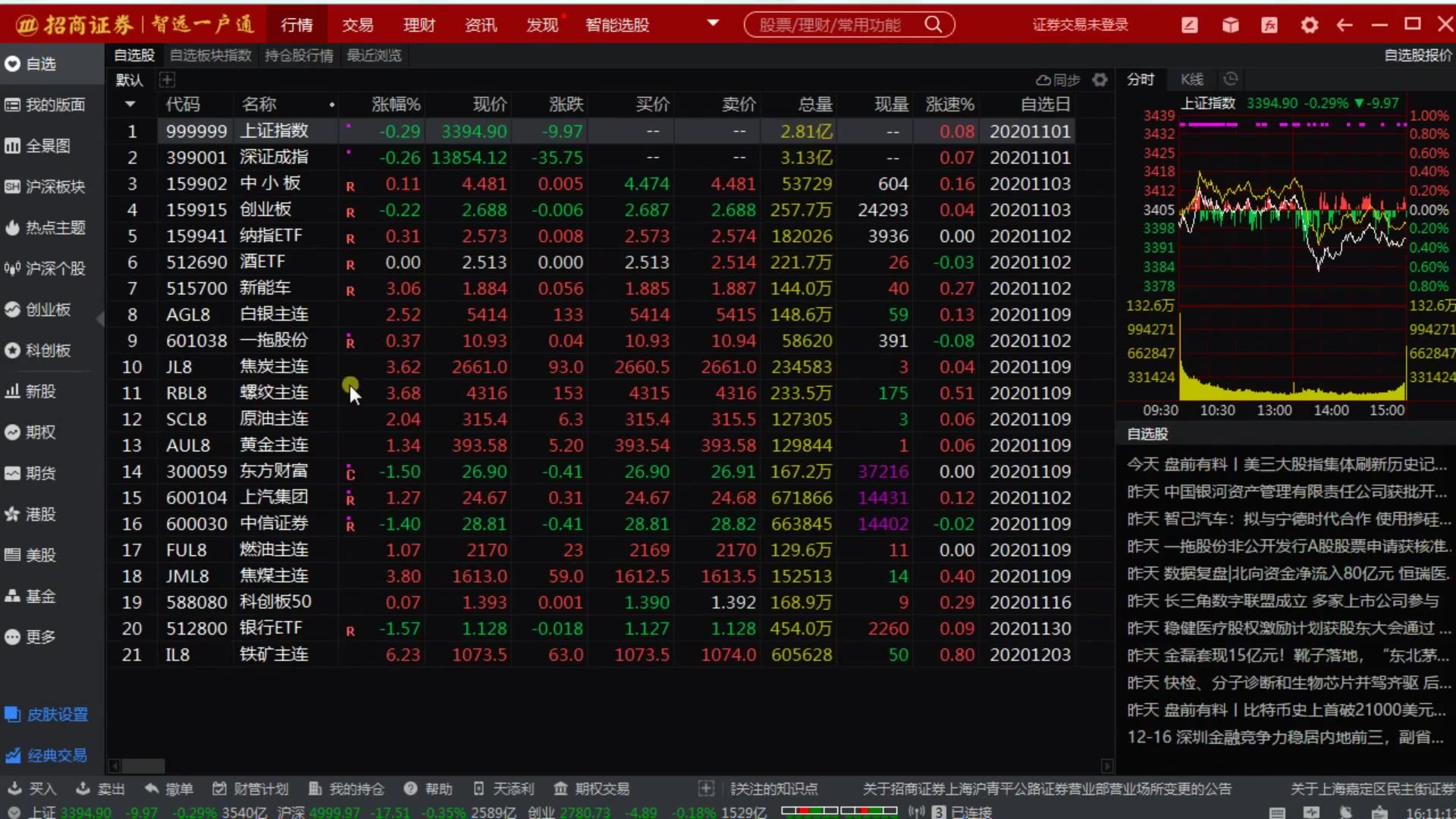Open 美股 US stocks section
This screenshot has width=1456, height=819.
click(x=30, y=555)
